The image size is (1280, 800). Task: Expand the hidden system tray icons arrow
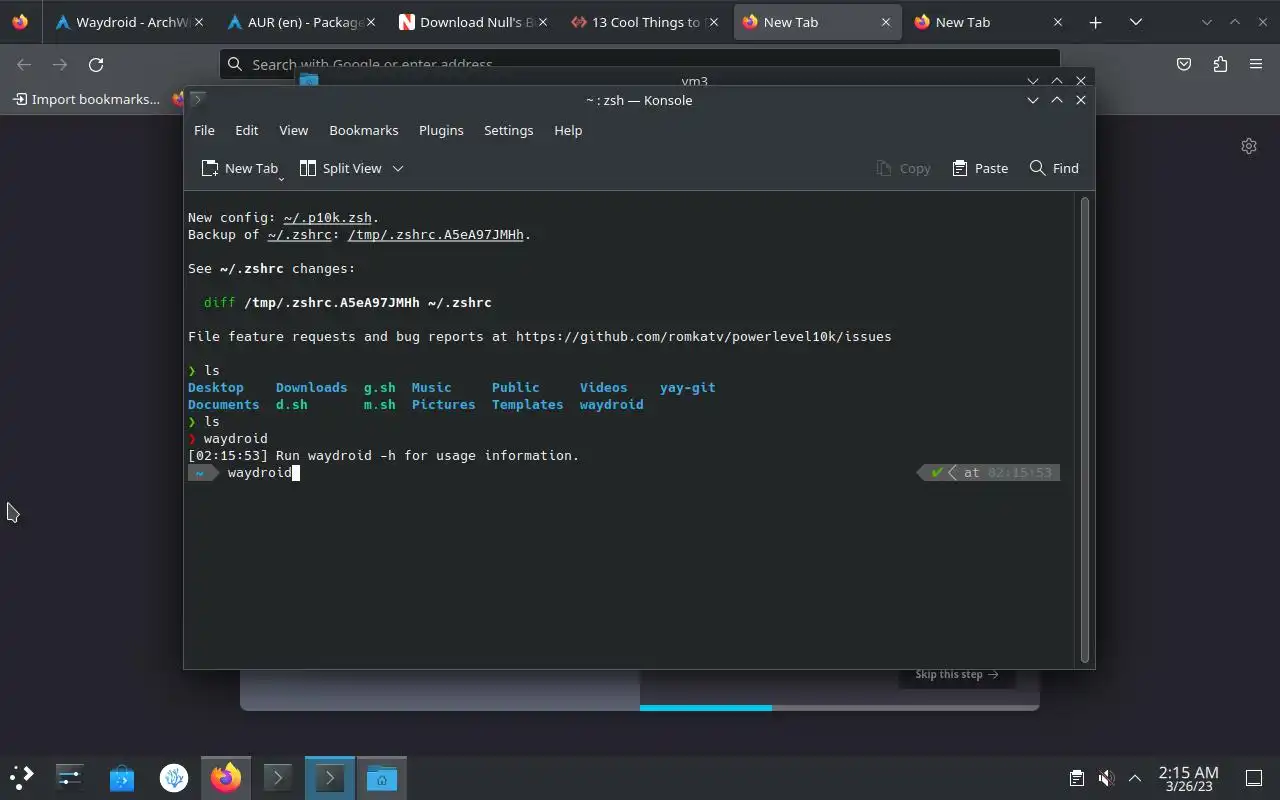point(1135,777)
